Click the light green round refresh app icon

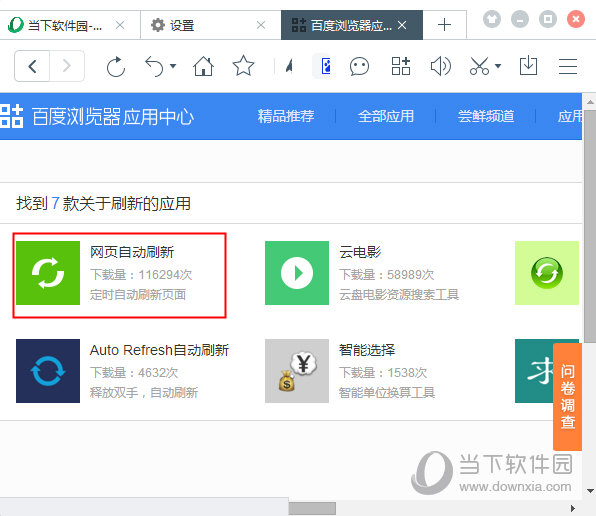547,273
